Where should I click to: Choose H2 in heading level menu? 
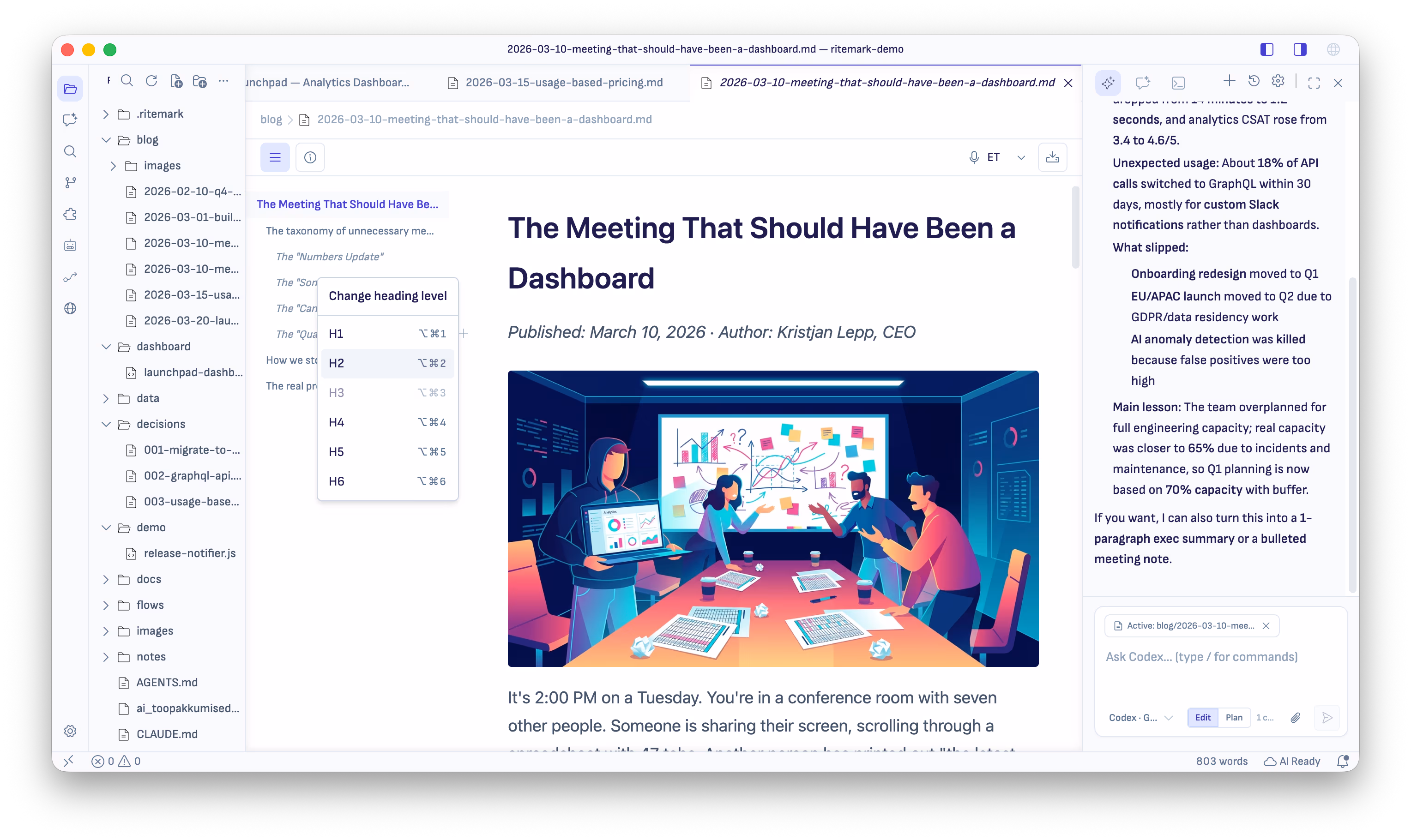coord(387,363)
